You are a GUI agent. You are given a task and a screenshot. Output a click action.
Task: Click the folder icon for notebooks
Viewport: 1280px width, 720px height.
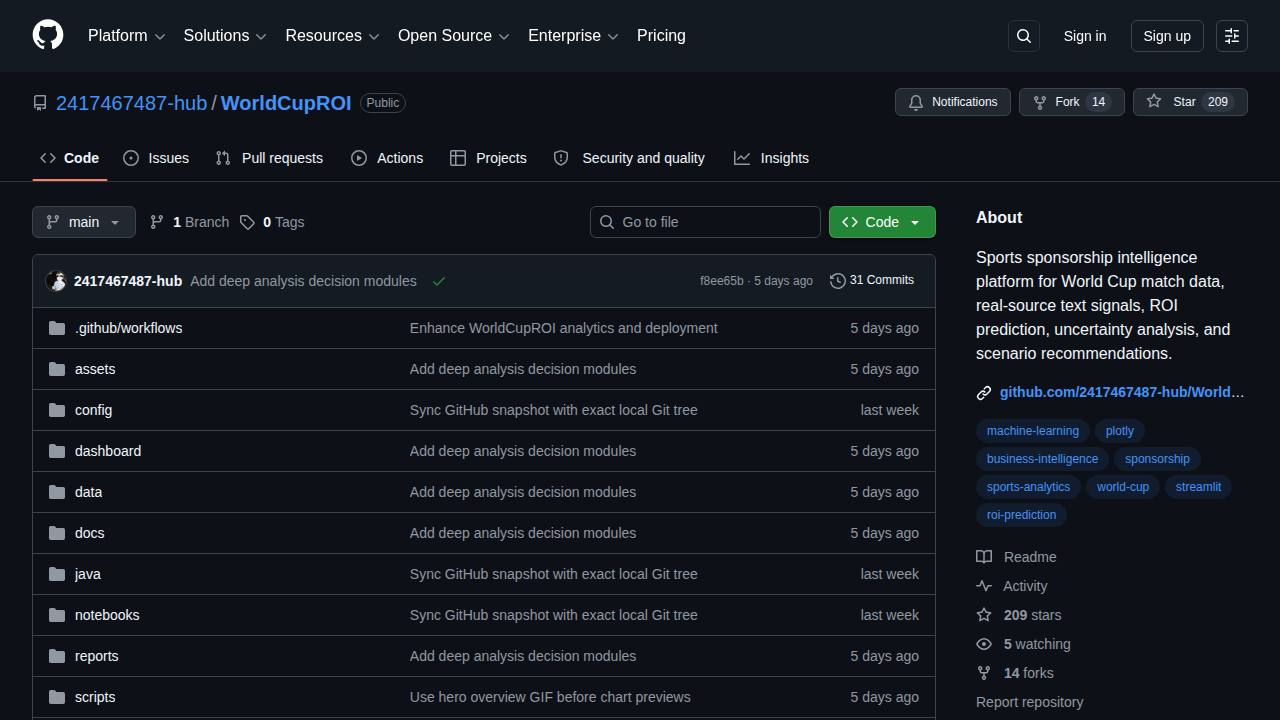57,615
